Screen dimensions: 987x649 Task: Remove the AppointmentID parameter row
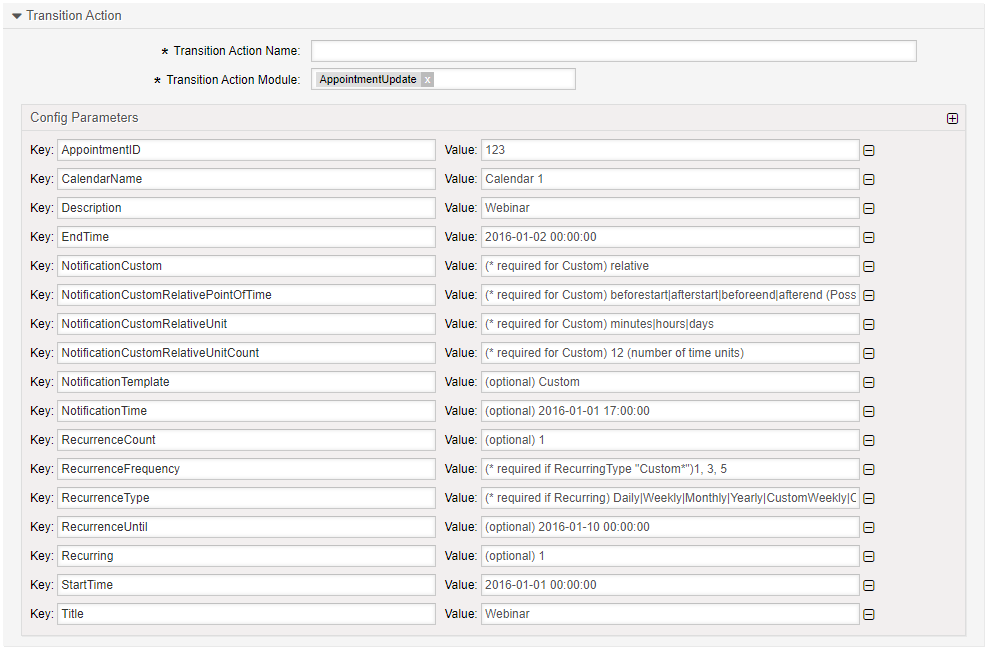(x=869, y=150)
